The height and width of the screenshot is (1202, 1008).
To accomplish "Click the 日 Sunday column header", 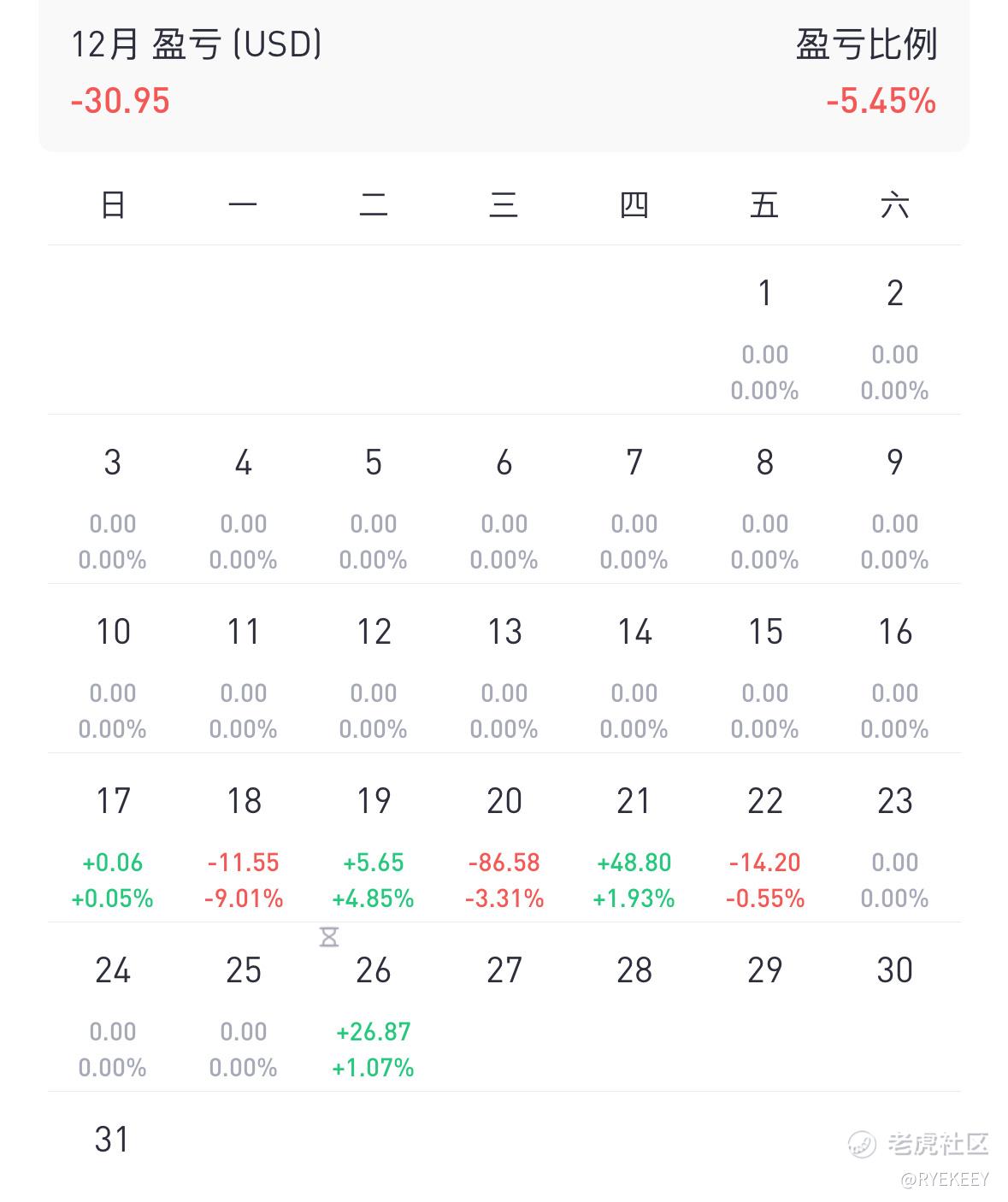I will 113,205.
